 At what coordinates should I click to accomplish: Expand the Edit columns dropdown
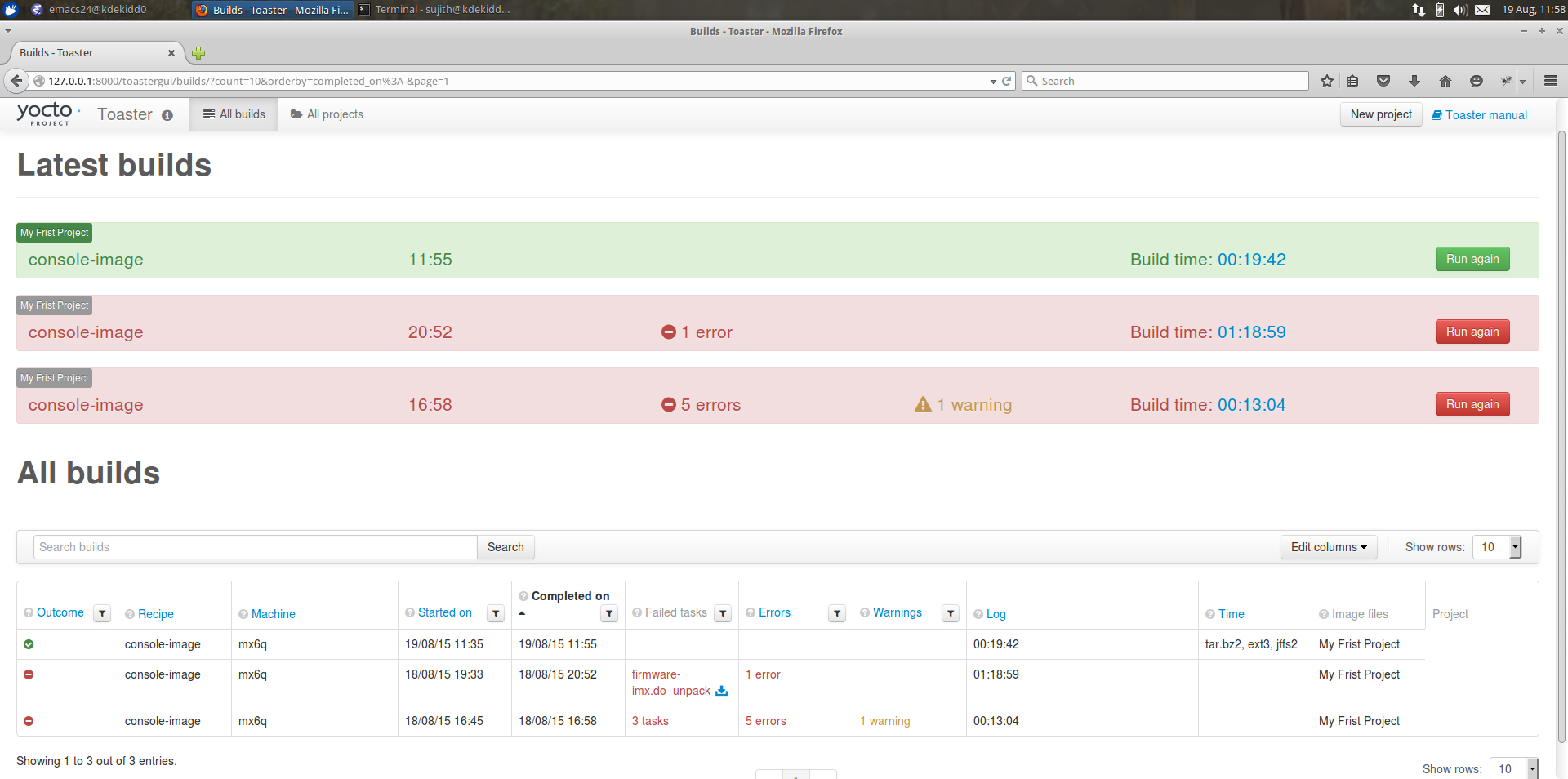pyautogui.click(x=1329, y=547)
